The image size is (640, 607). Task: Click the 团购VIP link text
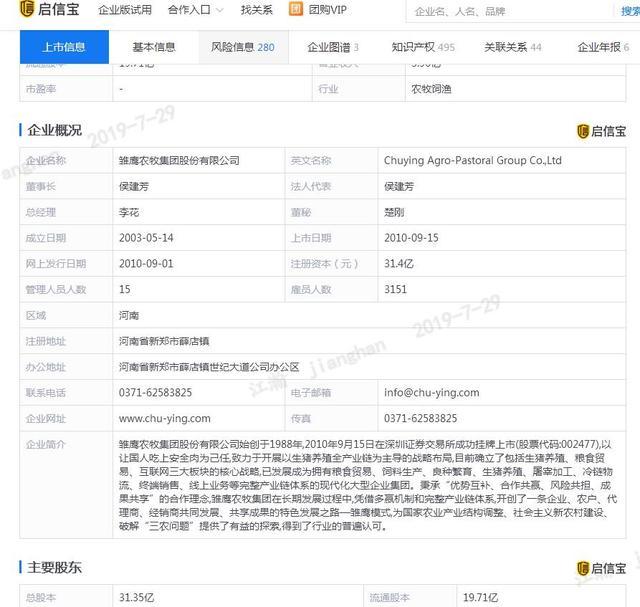click(x=328, y=10)
